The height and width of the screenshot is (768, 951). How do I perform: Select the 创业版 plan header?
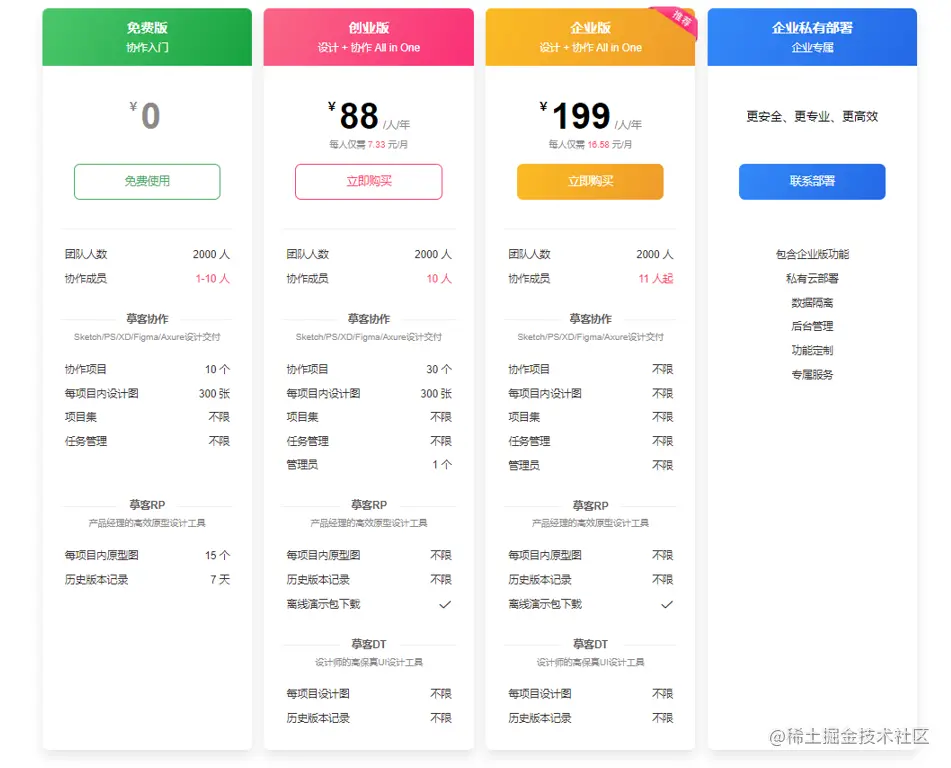click(369, 36)
